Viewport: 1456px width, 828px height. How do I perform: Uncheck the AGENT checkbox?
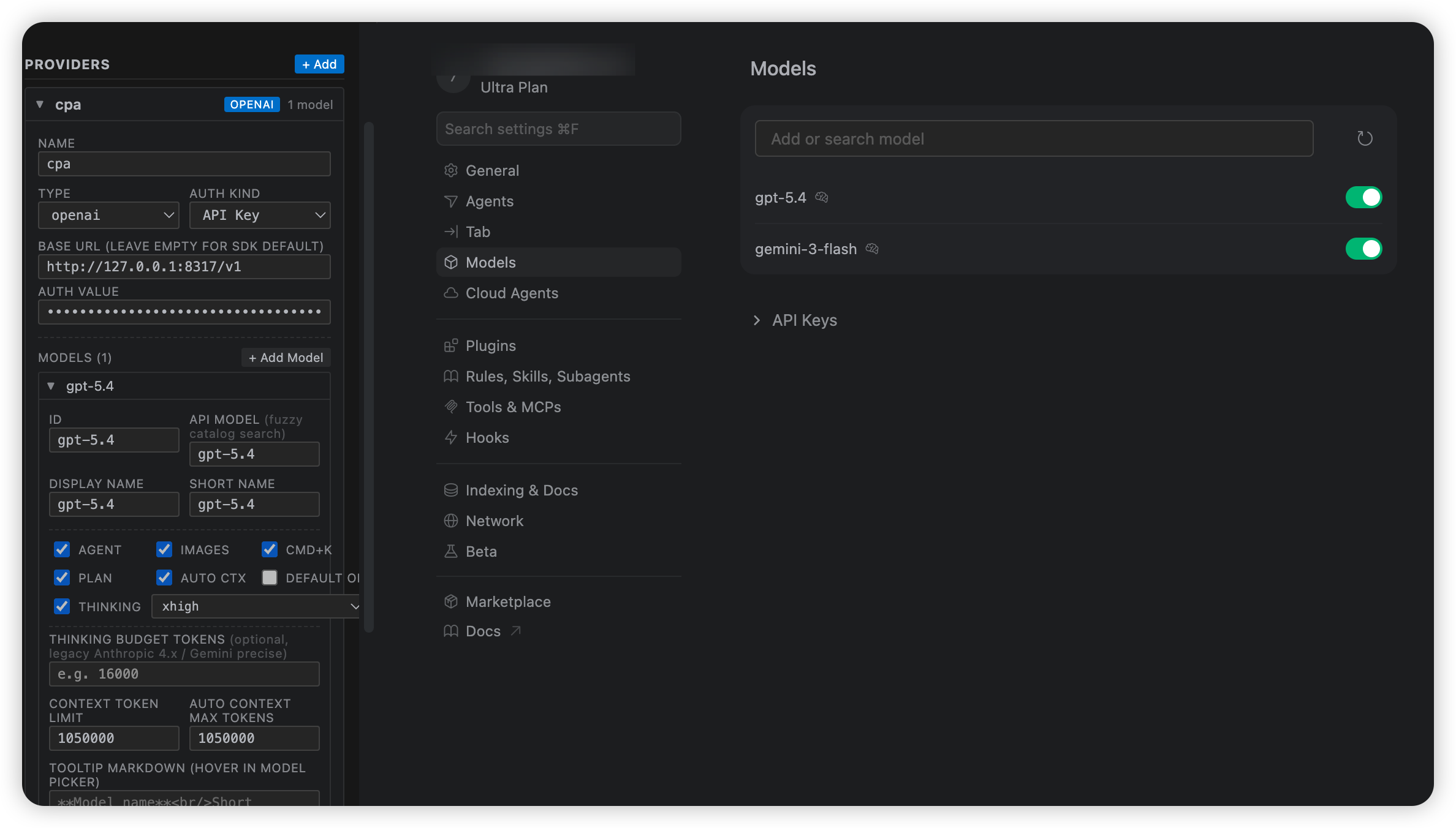tap(62, 549)
